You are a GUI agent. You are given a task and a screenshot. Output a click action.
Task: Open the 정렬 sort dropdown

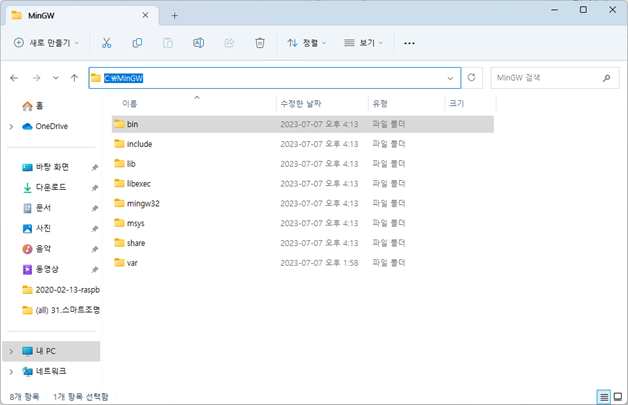click(307, 43)
